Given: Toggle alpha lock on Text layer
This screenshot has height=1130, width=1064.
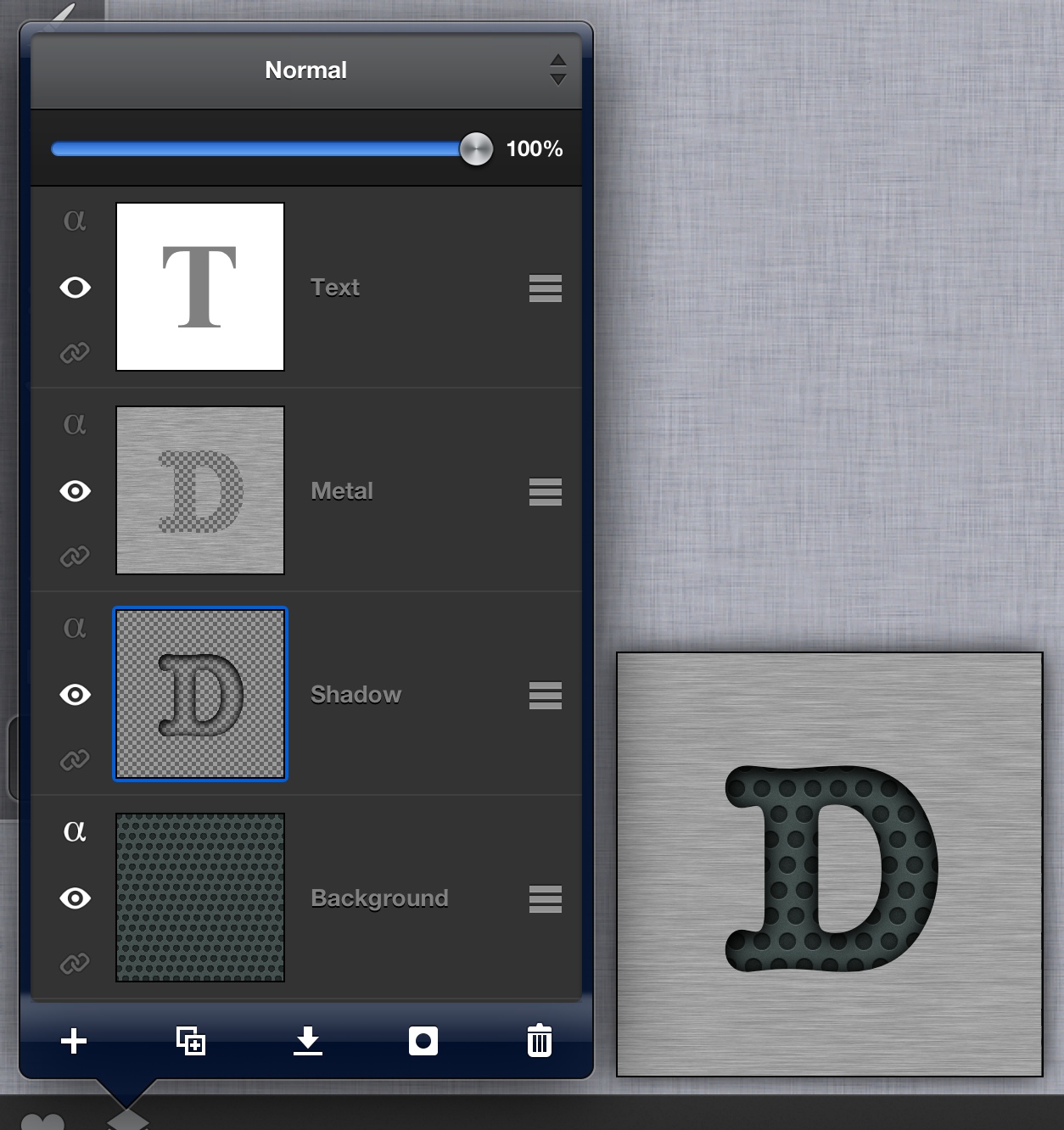Looking at the screenshot, I should click(x=75, y=220).
